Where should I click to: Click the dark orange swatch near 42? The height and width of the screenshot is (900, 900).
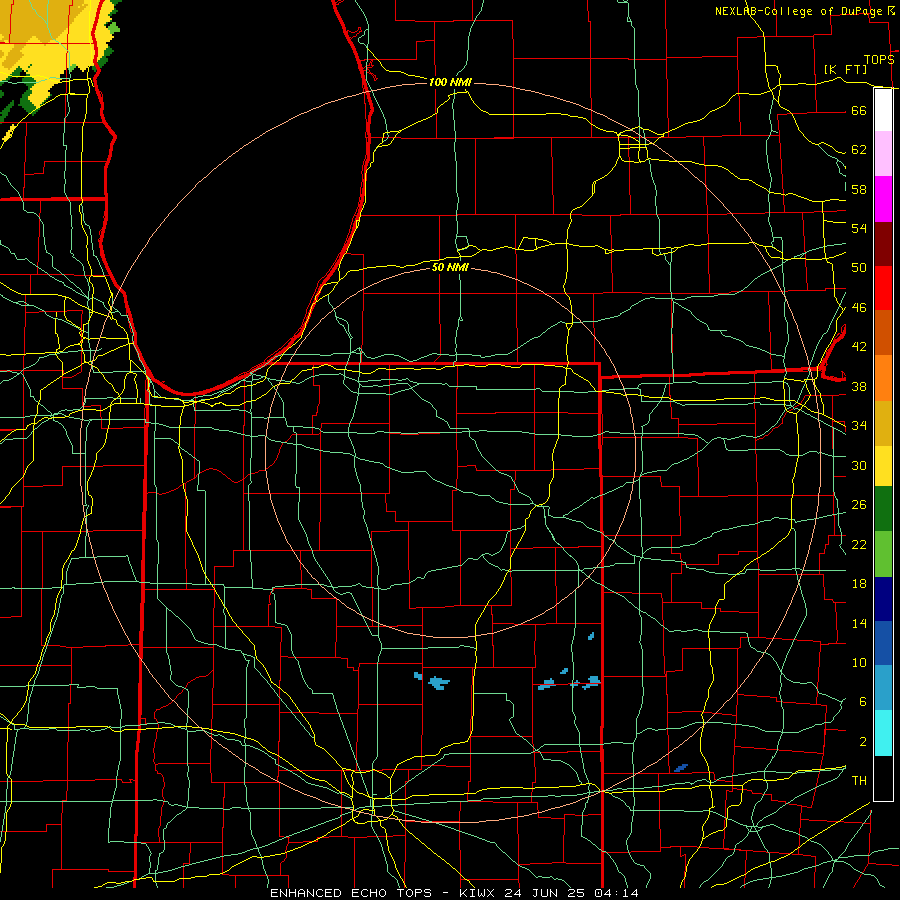883,333
